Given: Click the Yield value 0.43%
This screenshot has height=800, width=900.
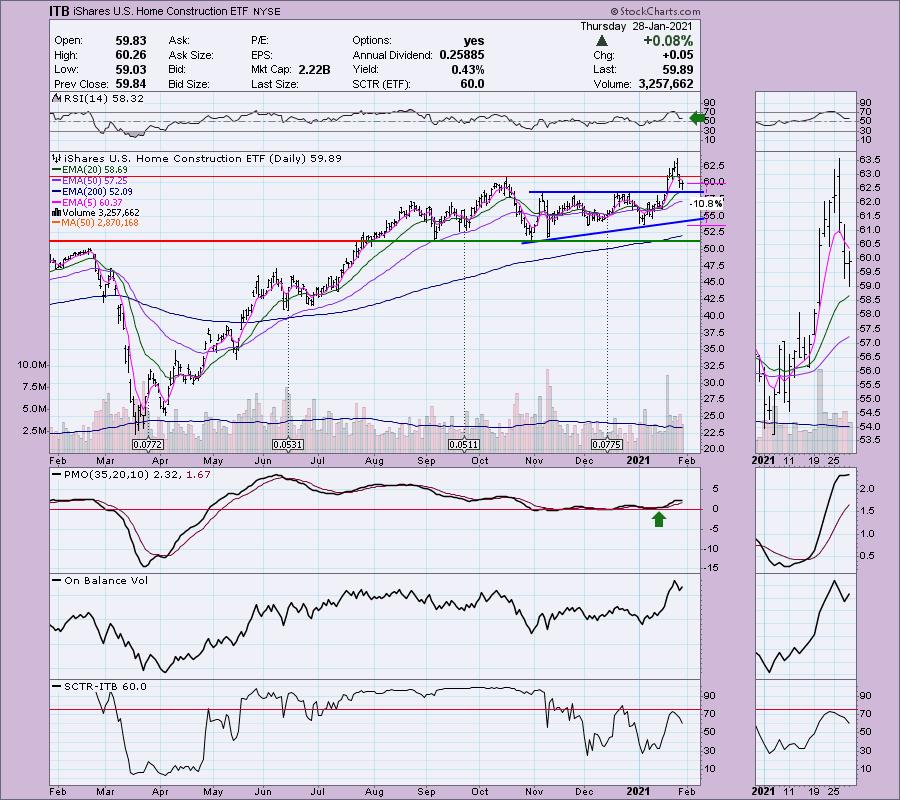Looking at the screenshot, I should click(467, 69).
